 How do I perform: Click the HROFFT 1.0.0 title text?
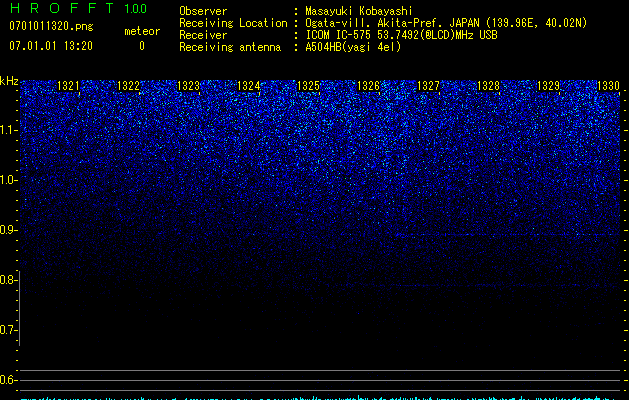[x=78, y=8]
